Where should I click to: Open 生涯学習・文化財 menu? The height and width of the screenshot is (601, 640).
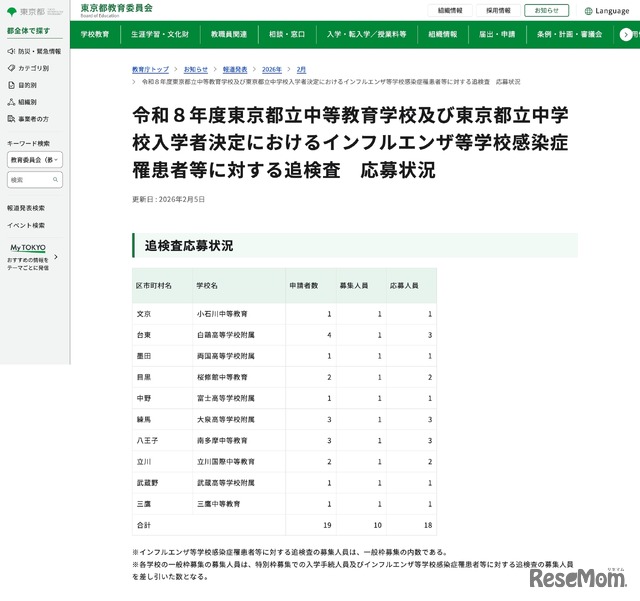pos(160,34)
